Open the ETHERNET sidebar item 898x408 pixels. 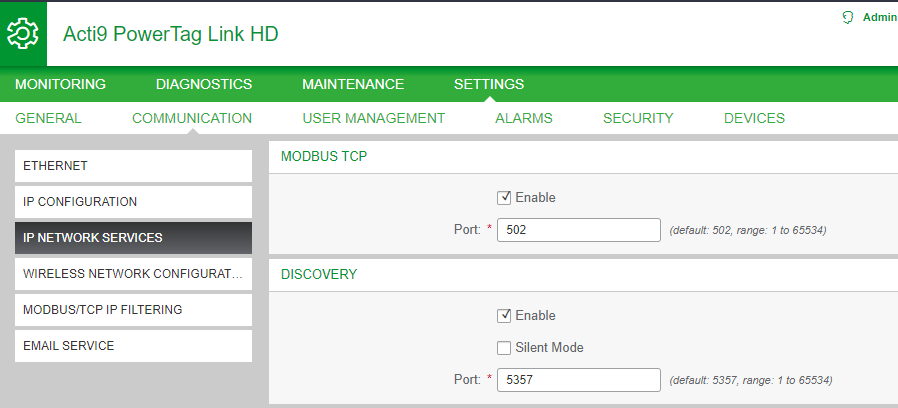tap(133, 166)
